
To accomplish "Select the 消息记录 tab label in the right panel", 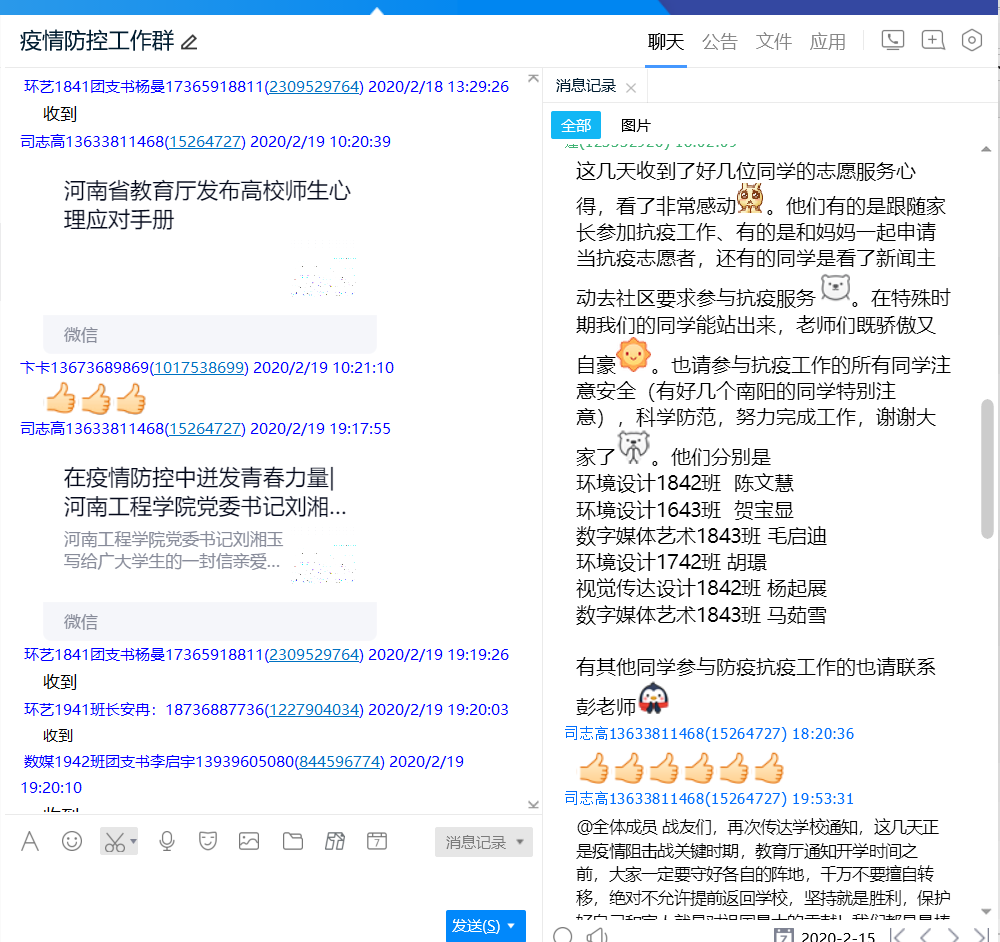I will [x=585, y=86].
